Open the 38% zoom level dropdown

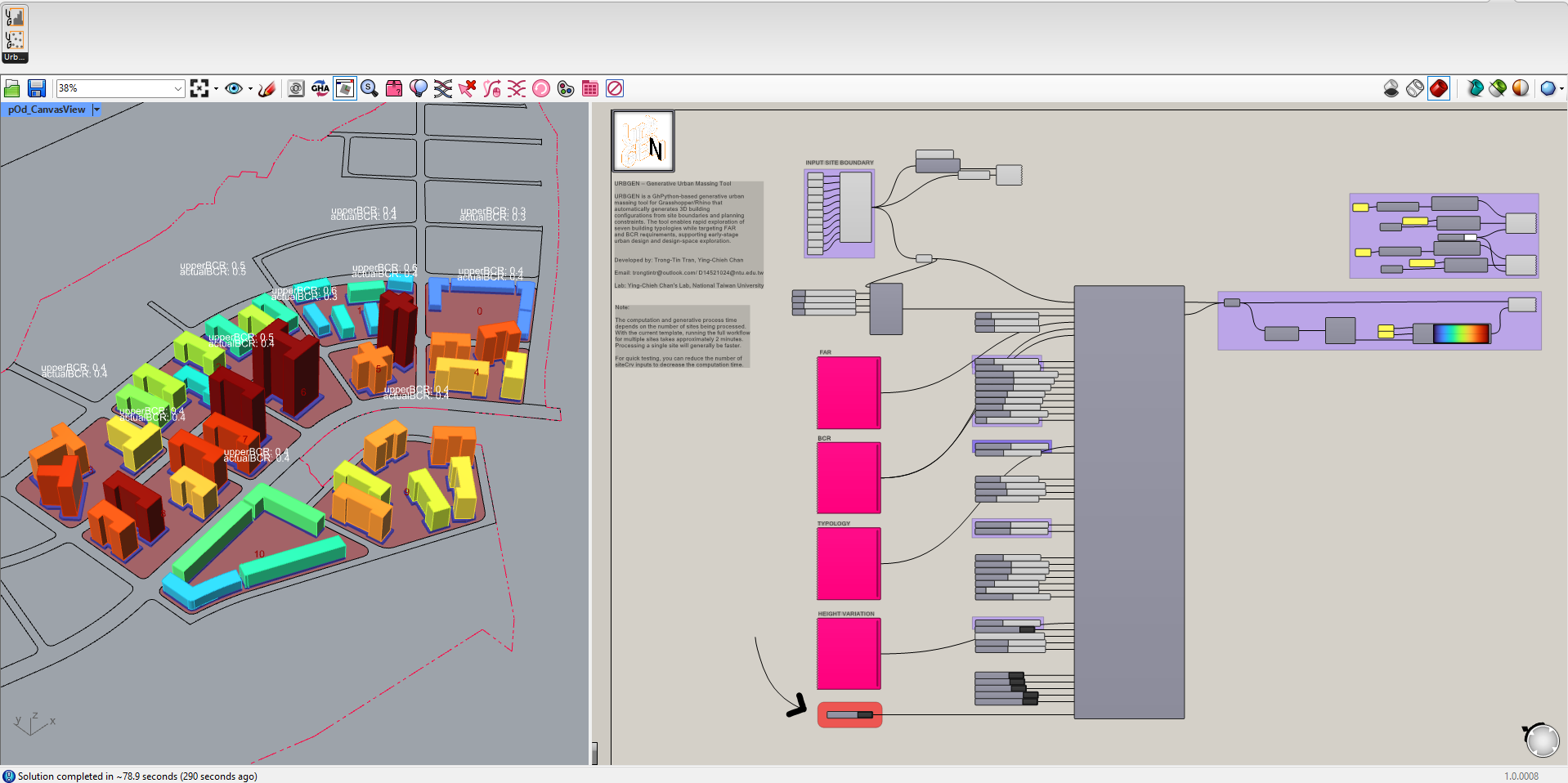[178, 88]
